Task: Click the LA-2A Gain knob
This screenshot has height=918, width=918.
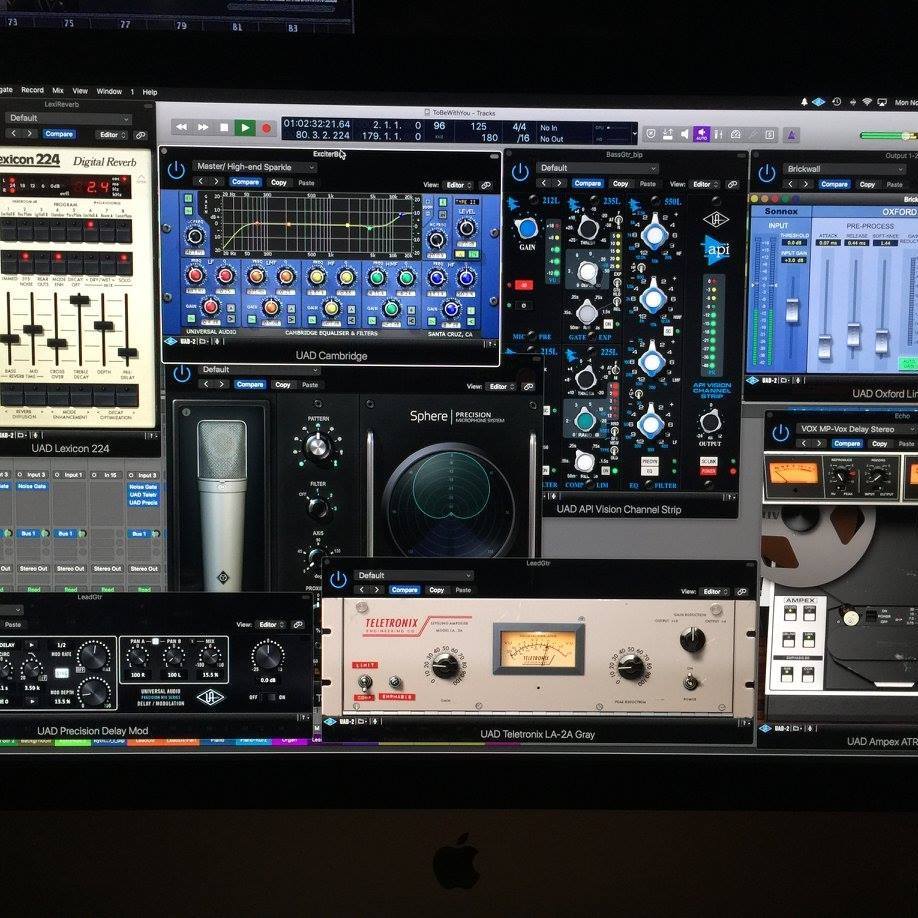Action: pos(445,666)
